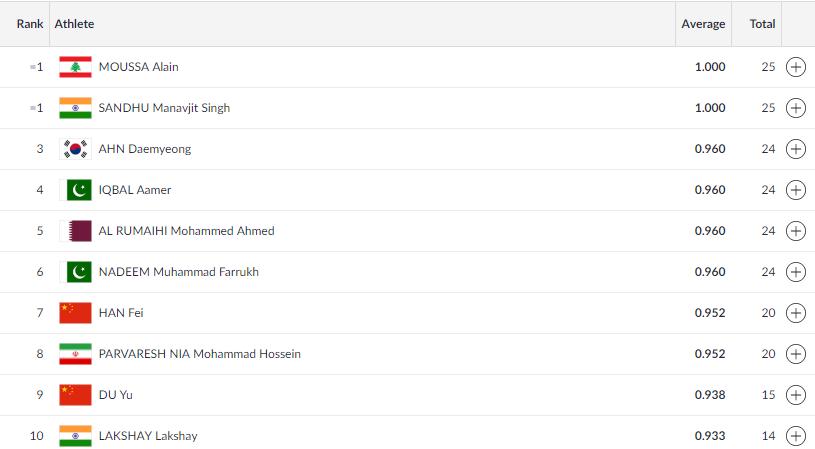Click the Iran flag by PARVARESH NIA
This screenshot has width=815, height=449.
(x=75, y=354)
